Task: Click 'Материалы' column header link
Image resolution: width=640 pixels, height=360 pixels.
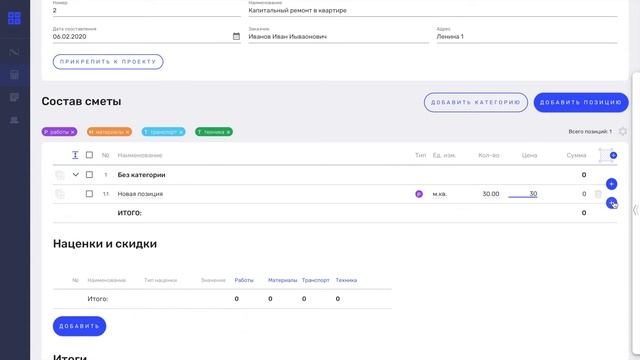Action: 282,280
